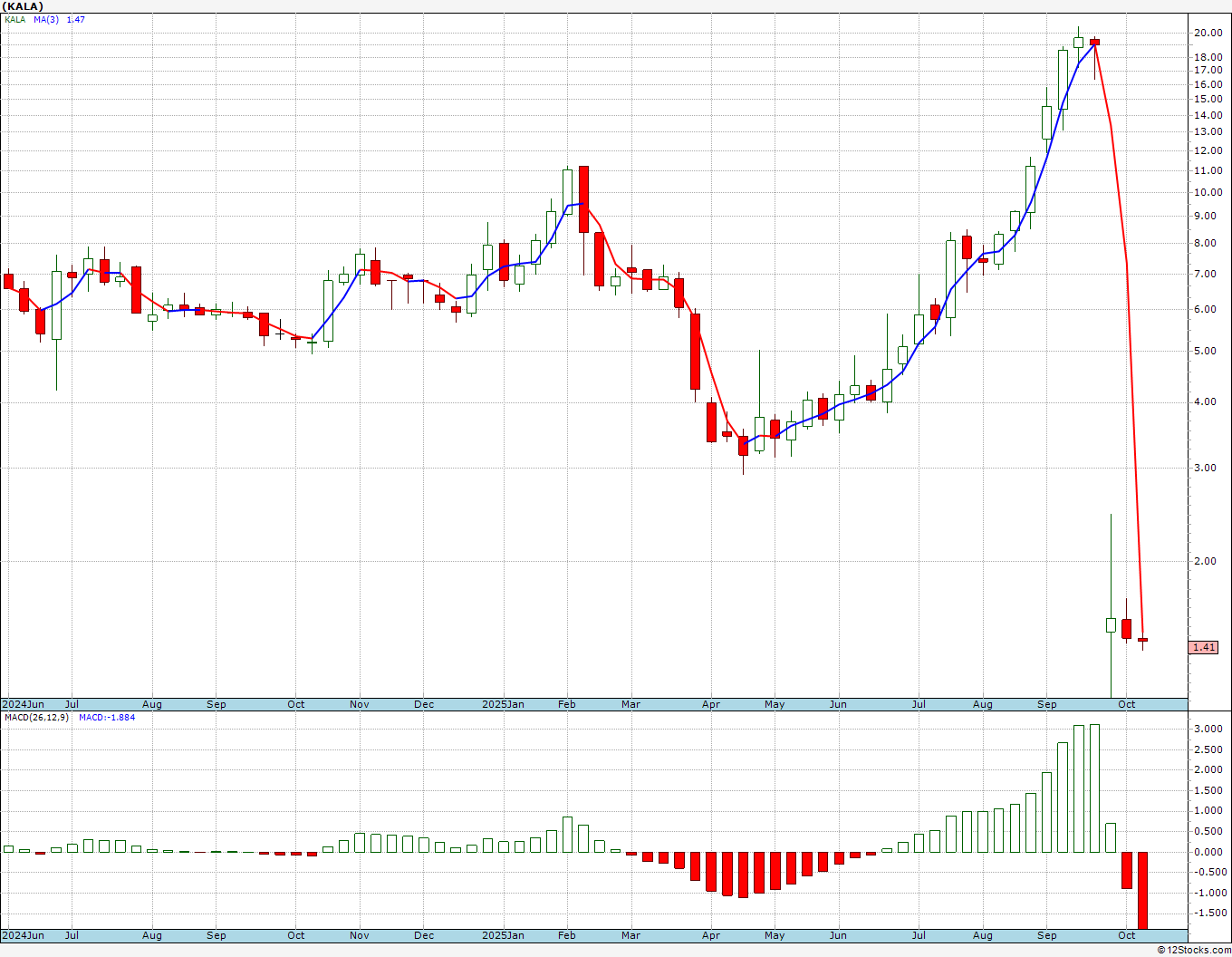The image size is (1232, 957).
Task: Click the 20.00 price scale label
Action: 1208,33
